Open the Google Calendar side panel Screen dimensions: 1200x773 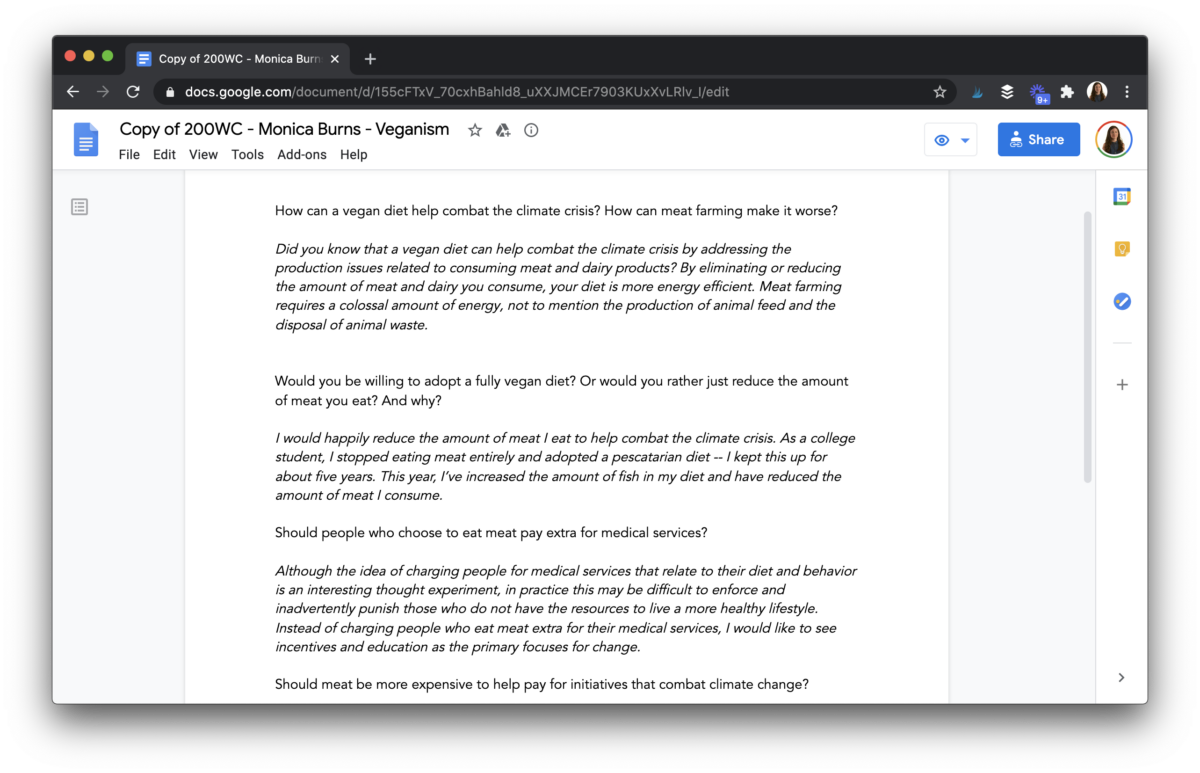pyautogui.click(x=1121, y=196)
